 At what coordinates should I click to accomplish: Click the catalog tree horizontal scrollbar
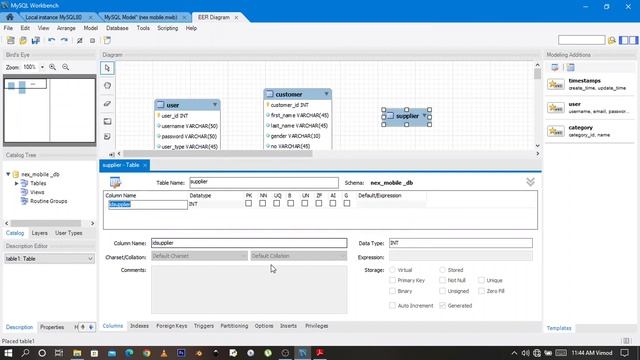(46, 223)
